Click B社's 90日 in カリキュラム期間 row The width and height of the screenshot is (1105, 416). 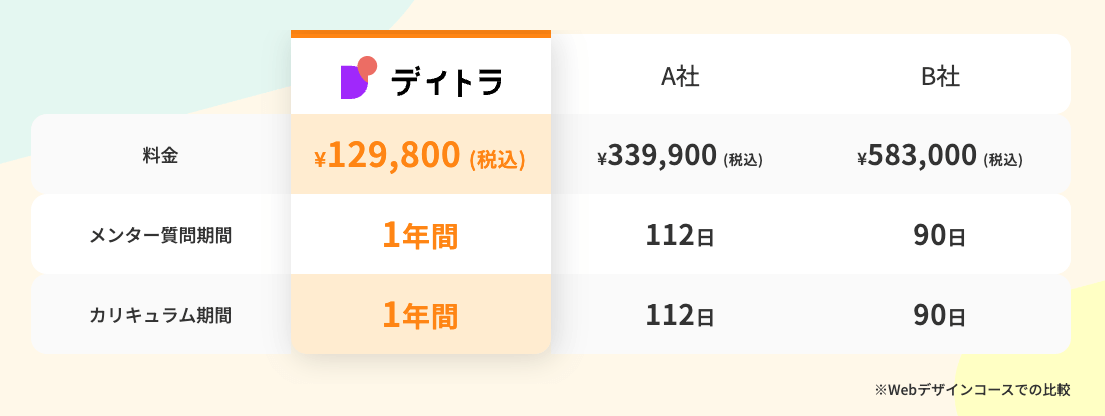point(940,316)
